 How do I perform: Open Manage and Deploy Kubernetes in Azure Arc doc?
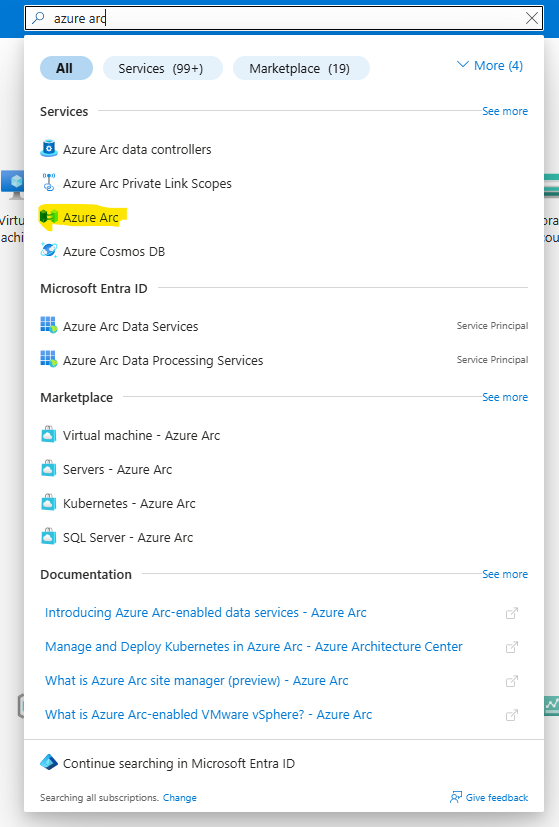click(254, 647)
